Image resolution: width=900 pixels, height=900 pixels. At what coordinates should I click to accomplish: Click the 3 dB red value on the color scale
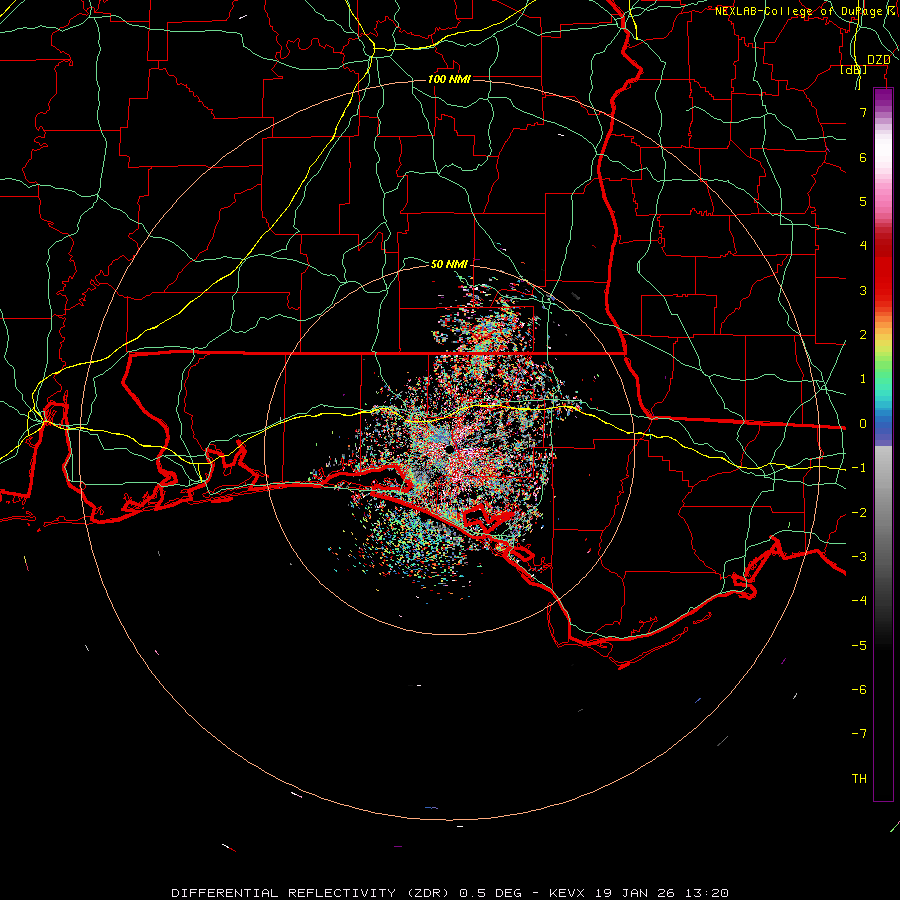(x=863, y=290)
